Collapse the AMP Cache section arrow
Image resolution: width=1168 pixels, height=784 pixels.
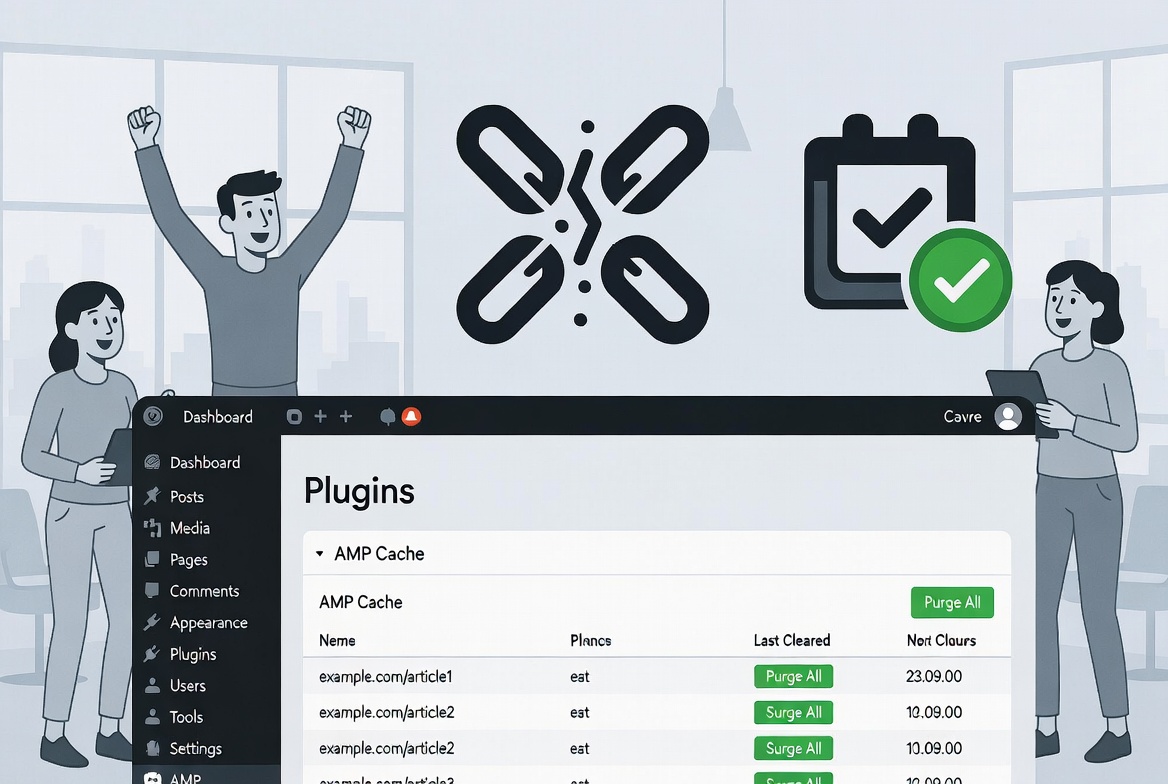click(320, 554)
